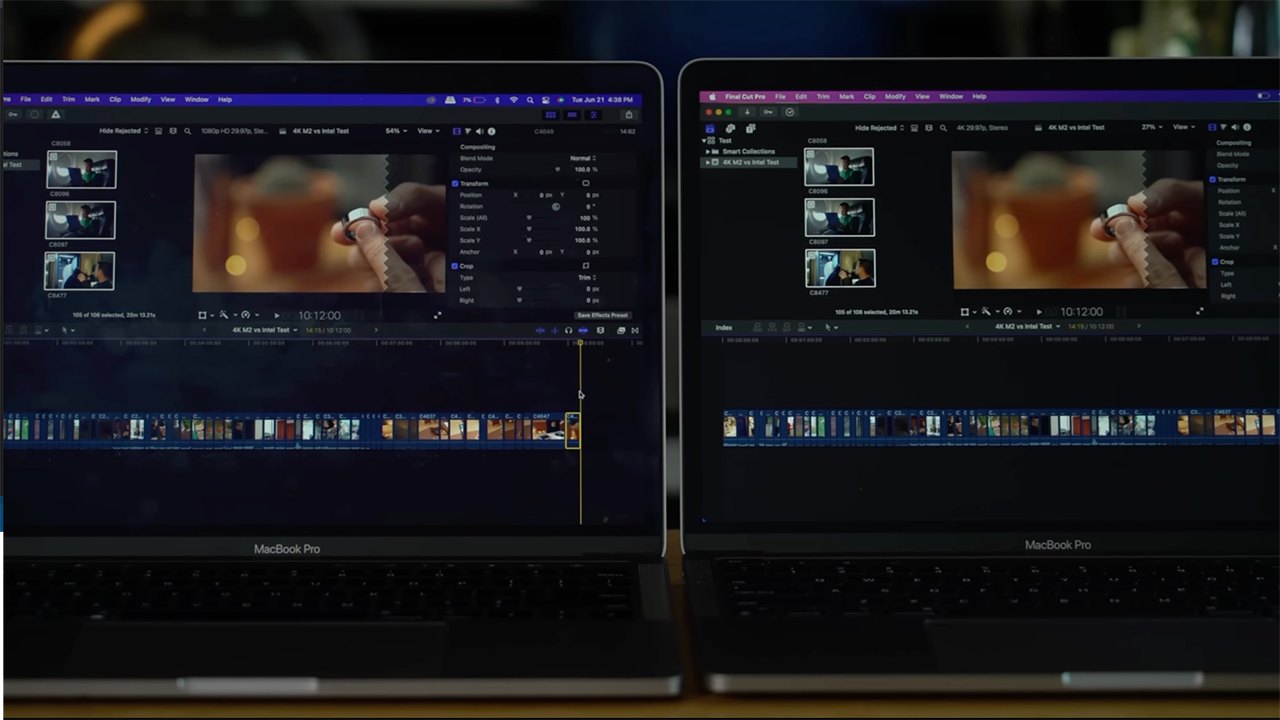Open the keyword editor key icon on right MacBook

tap(768, 112)
